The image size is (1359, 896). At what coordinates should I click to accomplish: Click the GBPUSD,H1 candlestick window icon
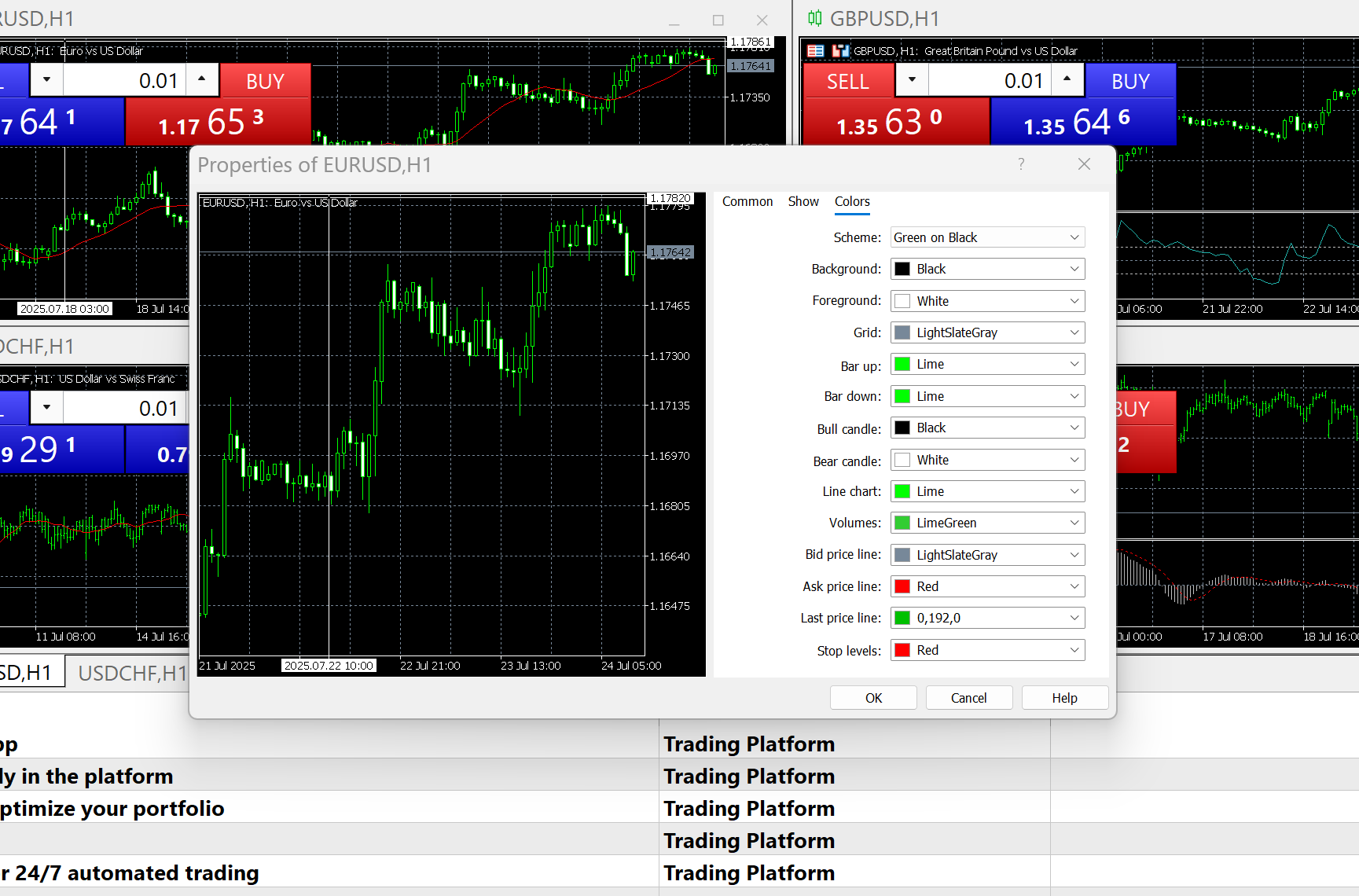coord(815,18)
